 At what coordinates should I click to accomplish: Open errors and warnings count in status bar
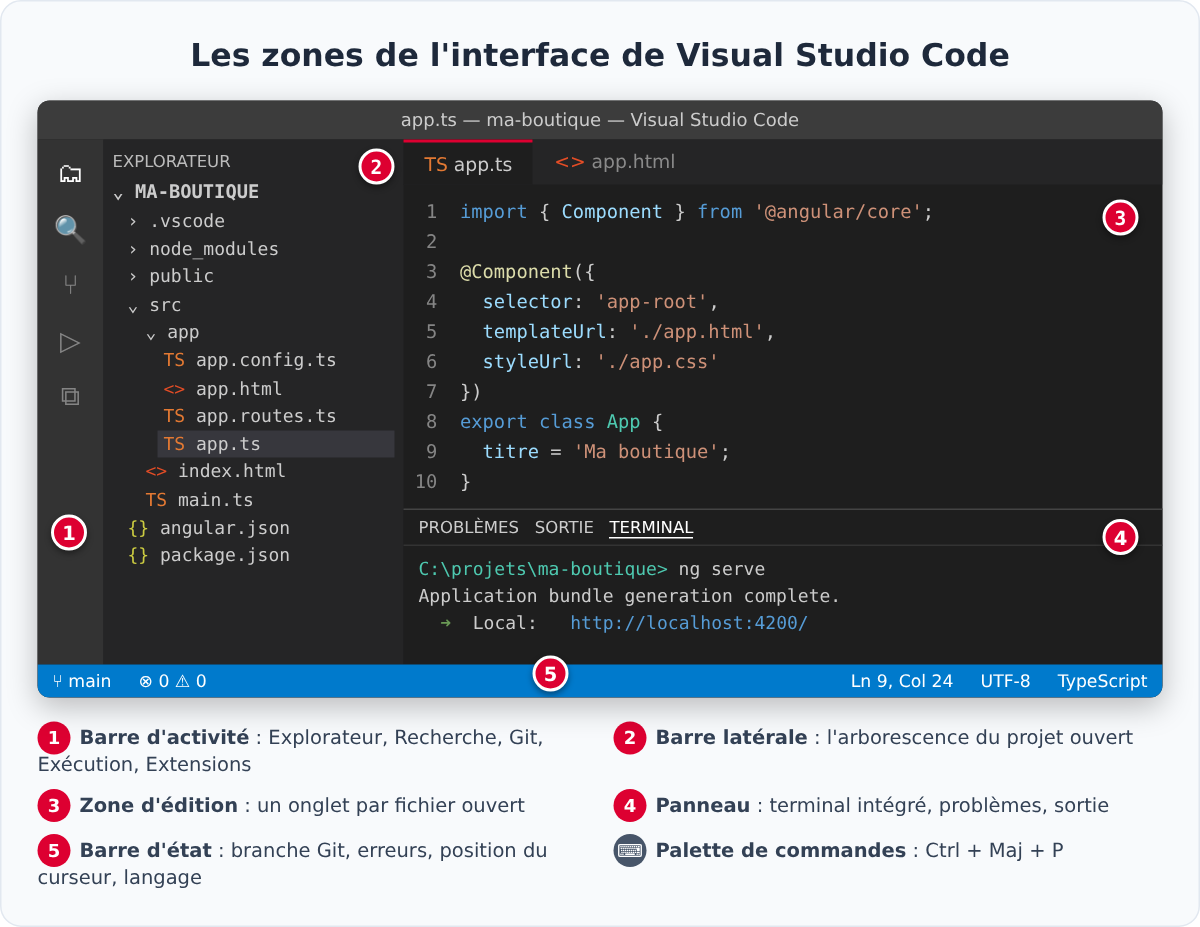click(173, 681)
